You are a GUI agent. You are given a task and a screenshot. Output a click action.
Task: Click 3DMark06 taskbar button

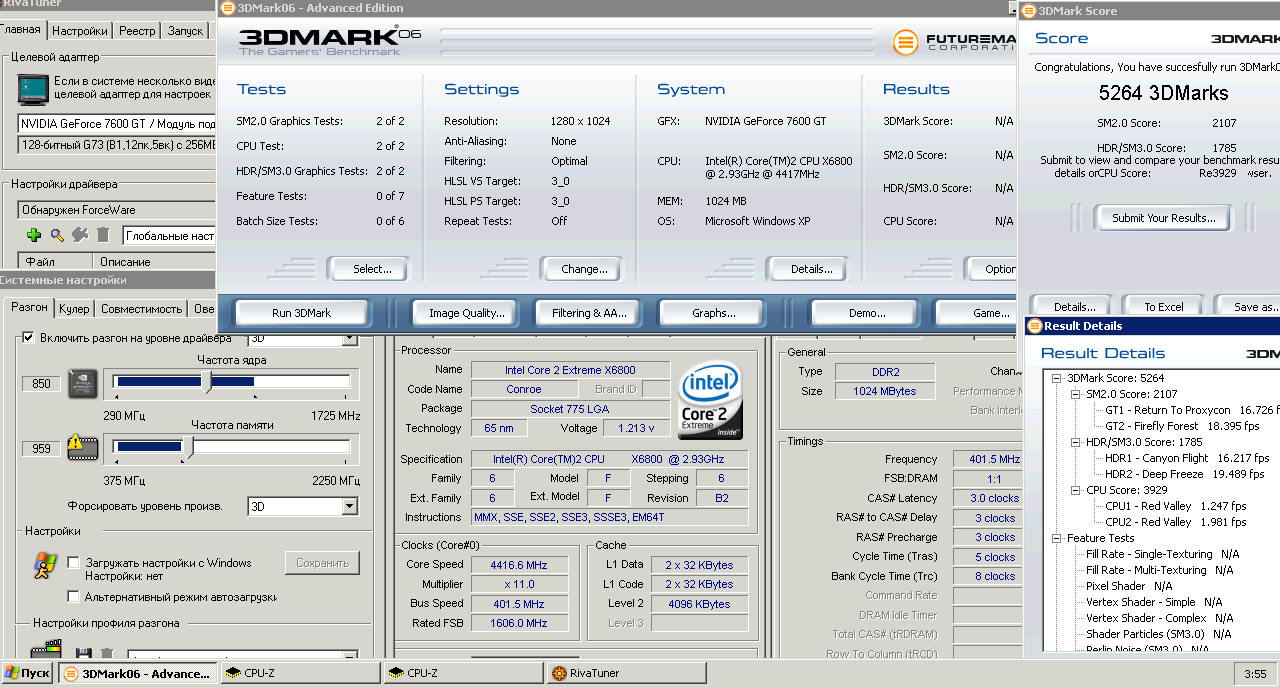137,673
